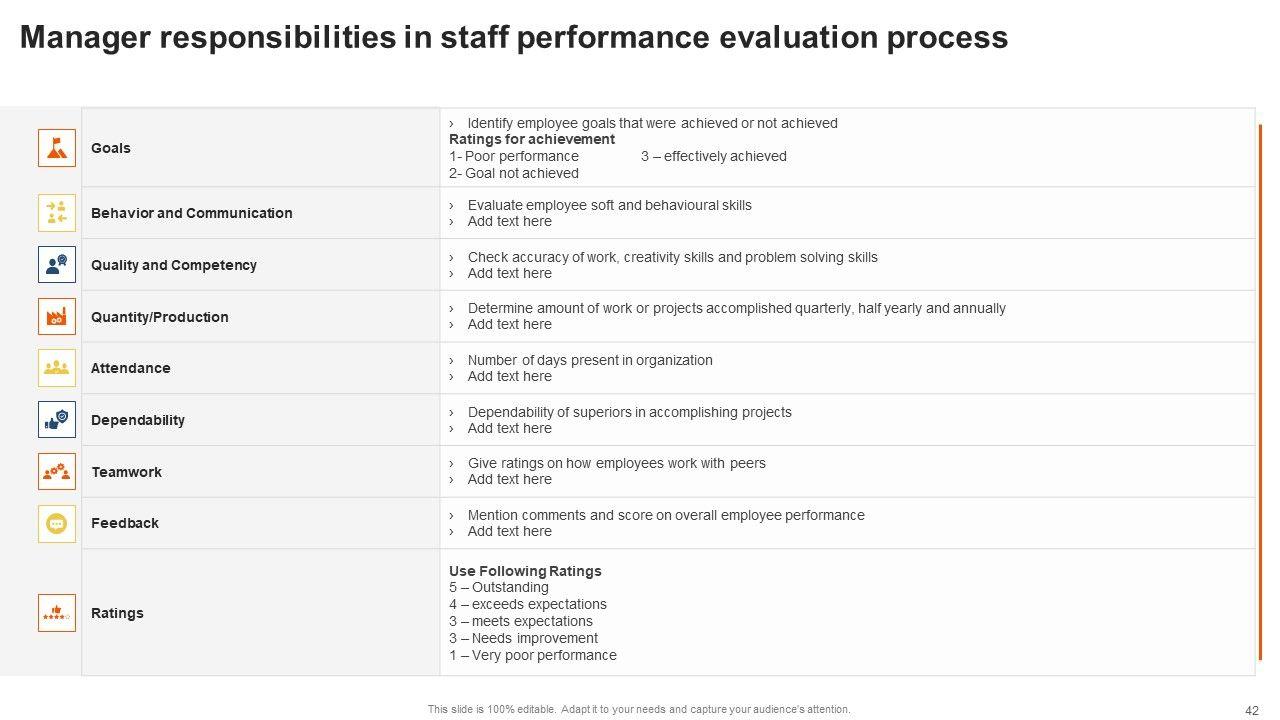Select the Dependability thumbs-up shield icon
1280x720 pixels.
(57, 420)
